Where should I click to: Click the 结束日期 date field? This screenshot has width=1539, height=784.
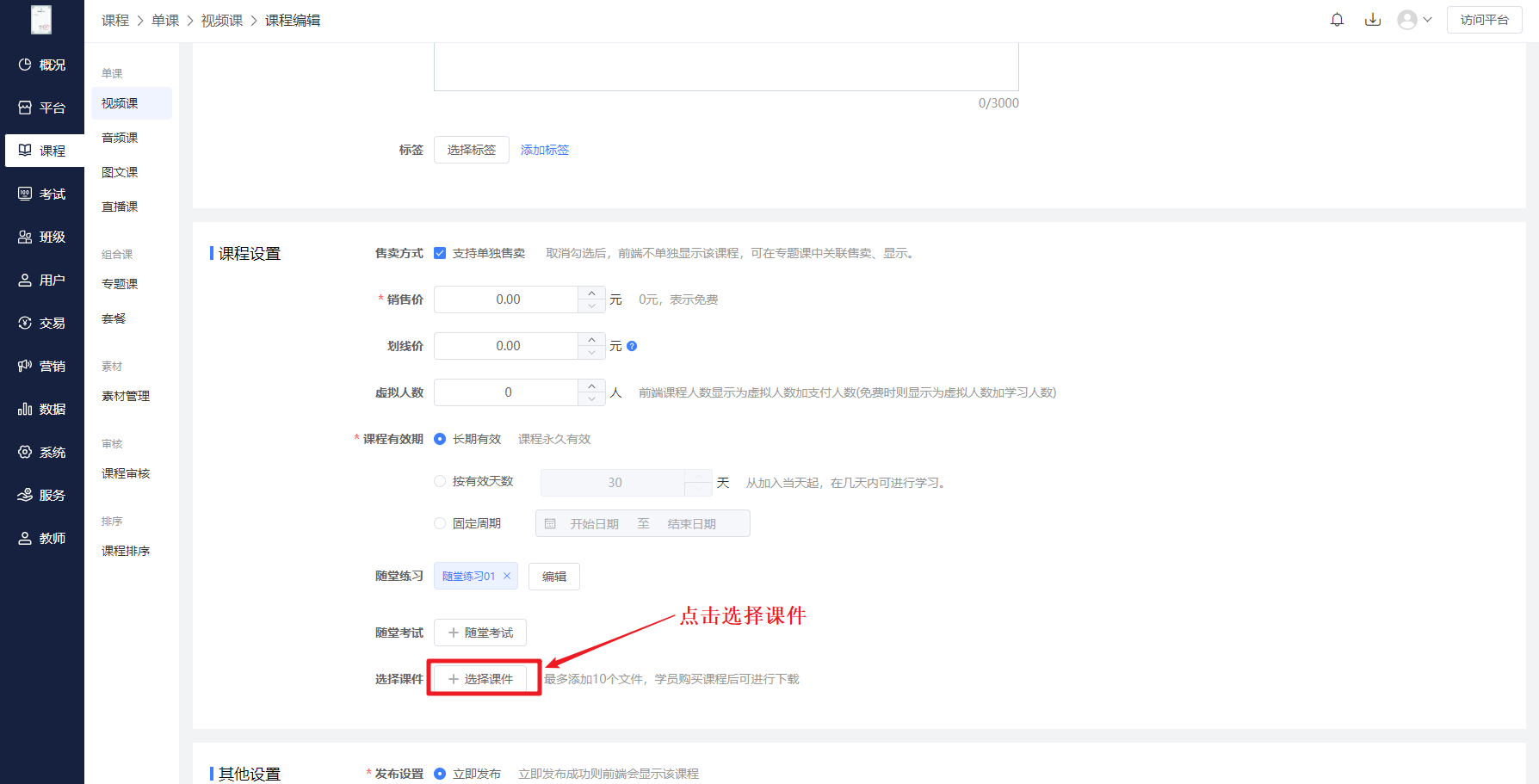pyautogui.click(x=692, y=524)
